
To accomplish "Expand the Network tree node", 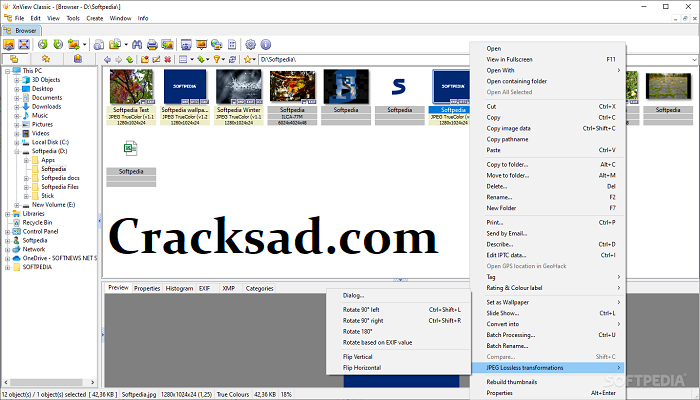I will click(x=8, y=250).
